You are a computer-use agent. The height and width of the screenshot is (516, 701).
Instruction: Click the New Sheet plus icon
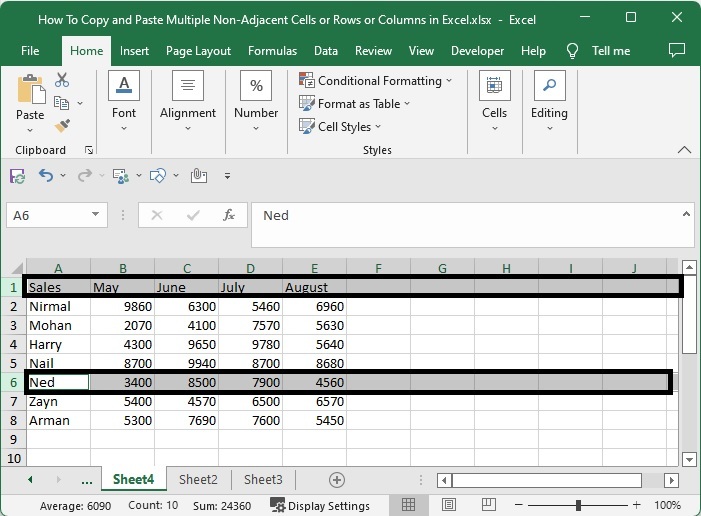[337, 480]
